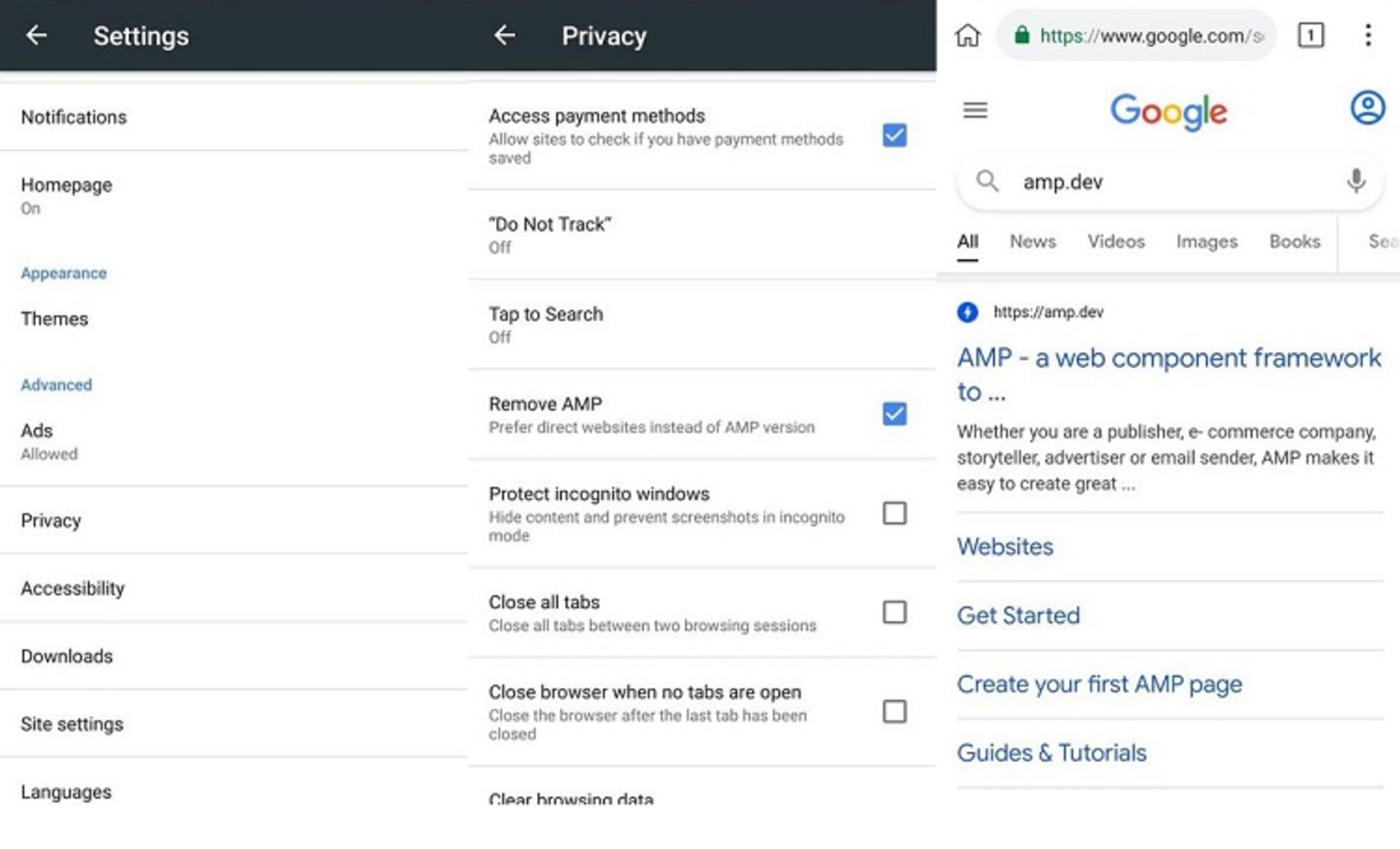Image resolution: width=1400 pixels, height=849 pixels.
Task: Uncheck Access payment methods checkbox
Action: [x=895, y=136]
